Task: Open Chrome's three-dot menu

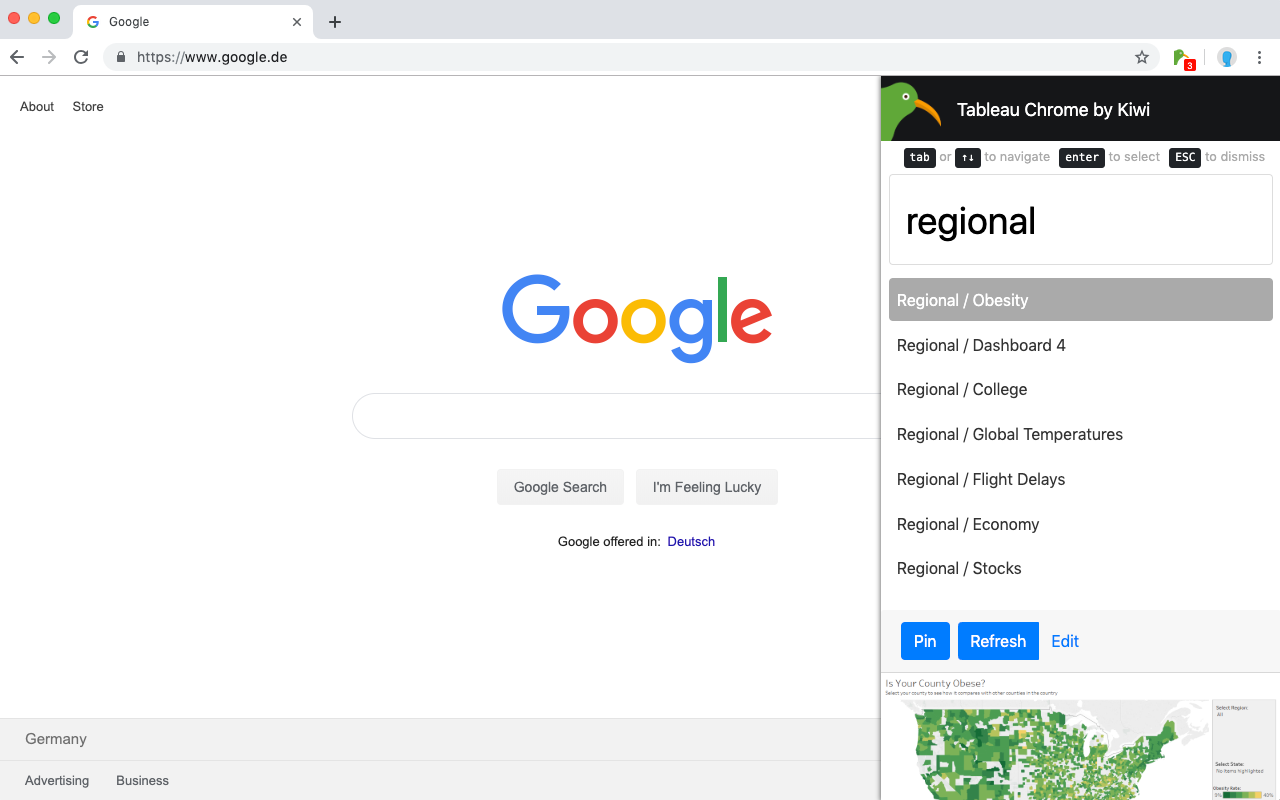Action: tap(1259, 57)
